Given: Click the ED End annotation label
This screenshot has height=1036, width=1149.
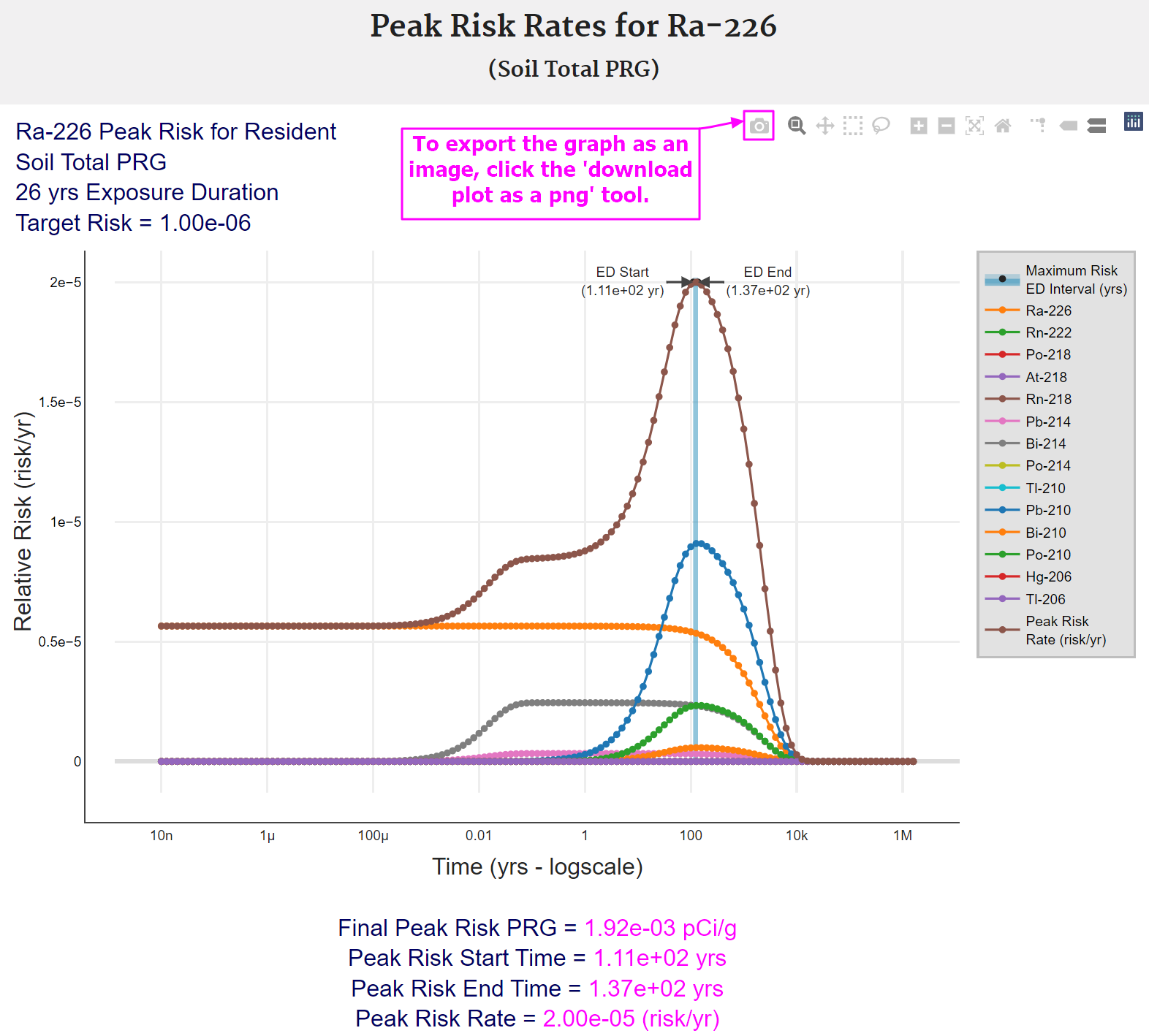Looking at the screenshot, I should tap(767, 281).
